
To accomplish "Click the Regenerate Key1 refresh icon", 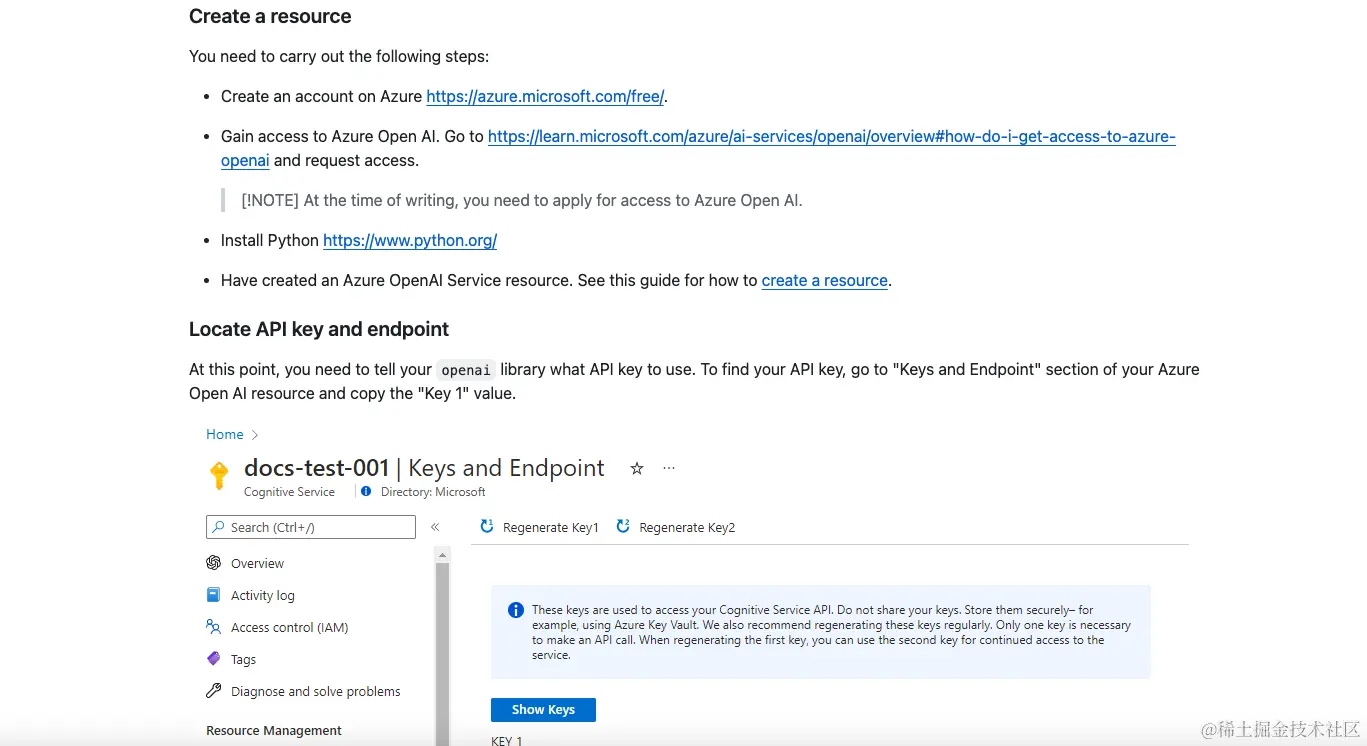I will (x=487, y=526).
